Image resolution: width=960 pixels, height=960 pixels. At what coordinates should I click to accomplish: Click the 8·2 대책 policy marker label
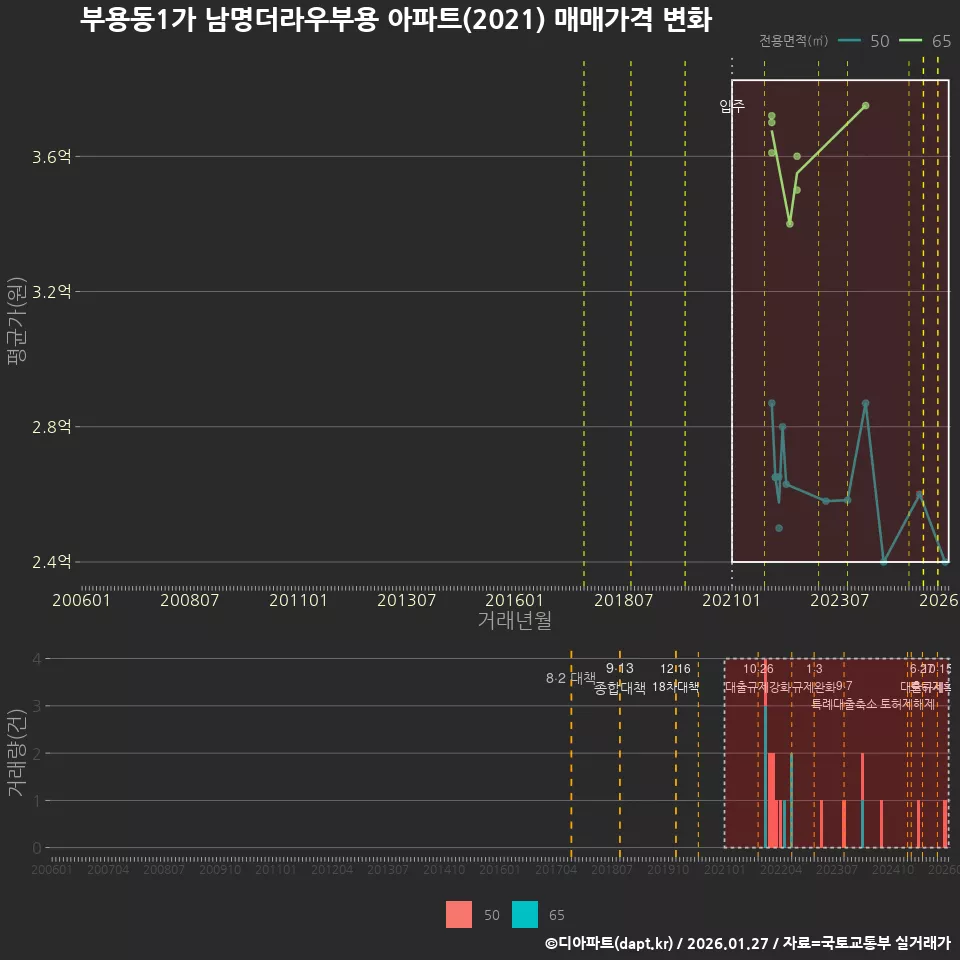571,678
